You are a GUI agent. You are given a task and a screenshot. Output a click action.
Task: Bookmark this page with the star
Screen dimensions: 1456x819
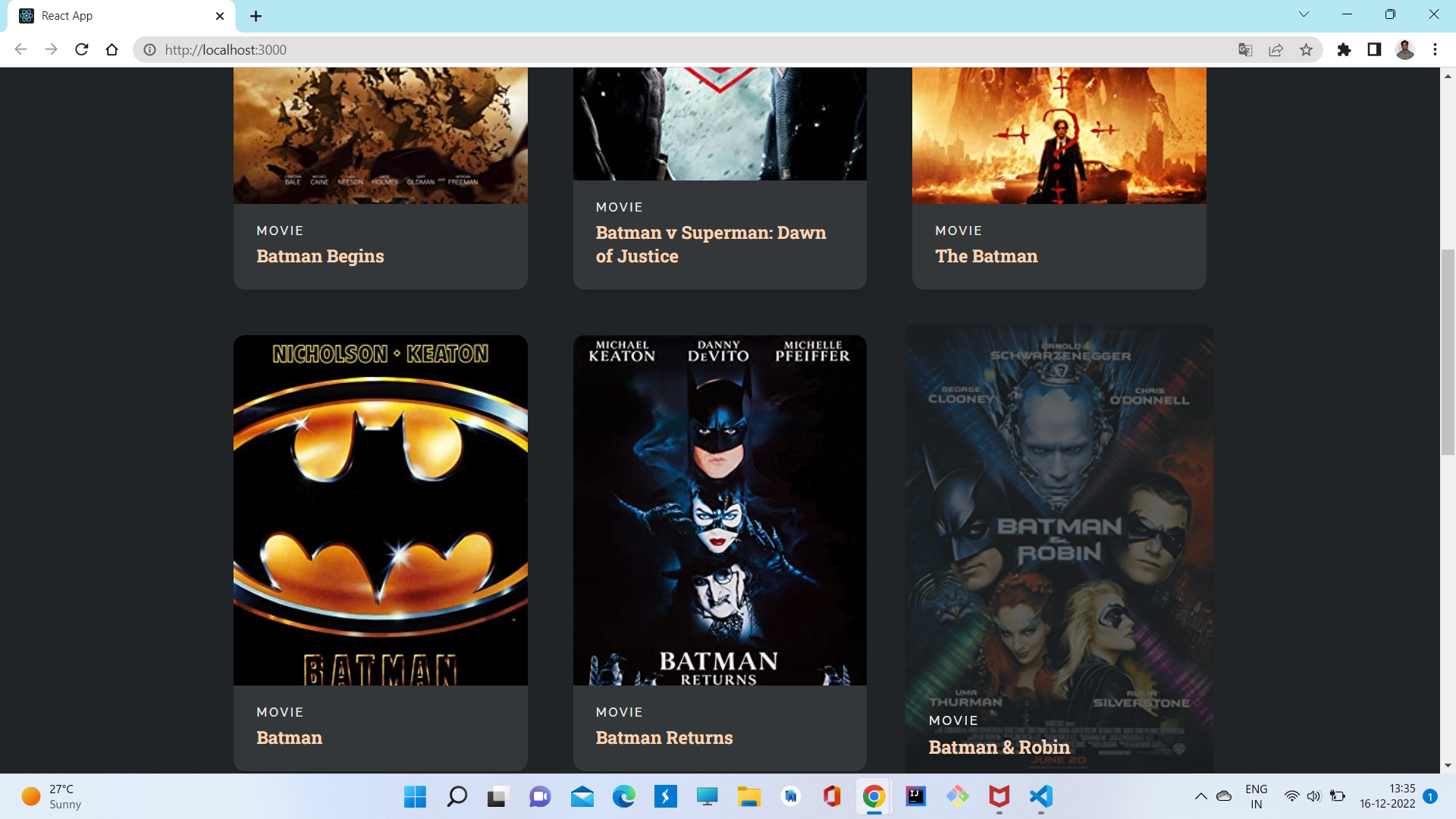click(x=1306, y=49)
